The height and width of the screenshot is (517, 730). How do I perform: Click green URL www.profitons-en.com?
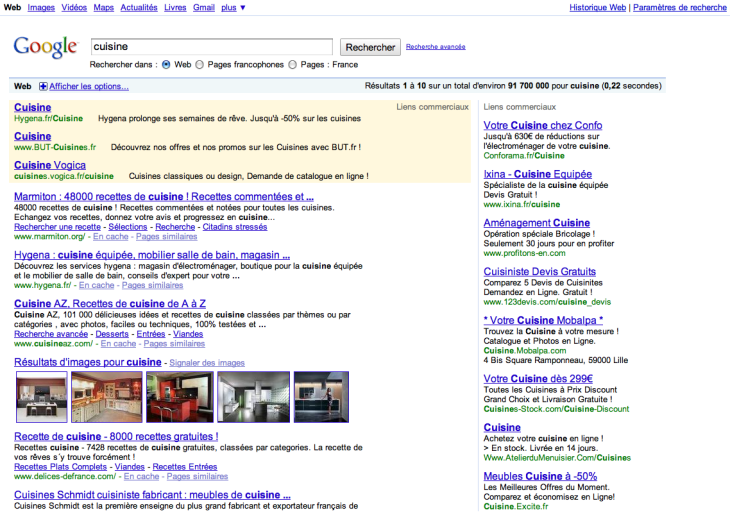[x=524, y=253]
